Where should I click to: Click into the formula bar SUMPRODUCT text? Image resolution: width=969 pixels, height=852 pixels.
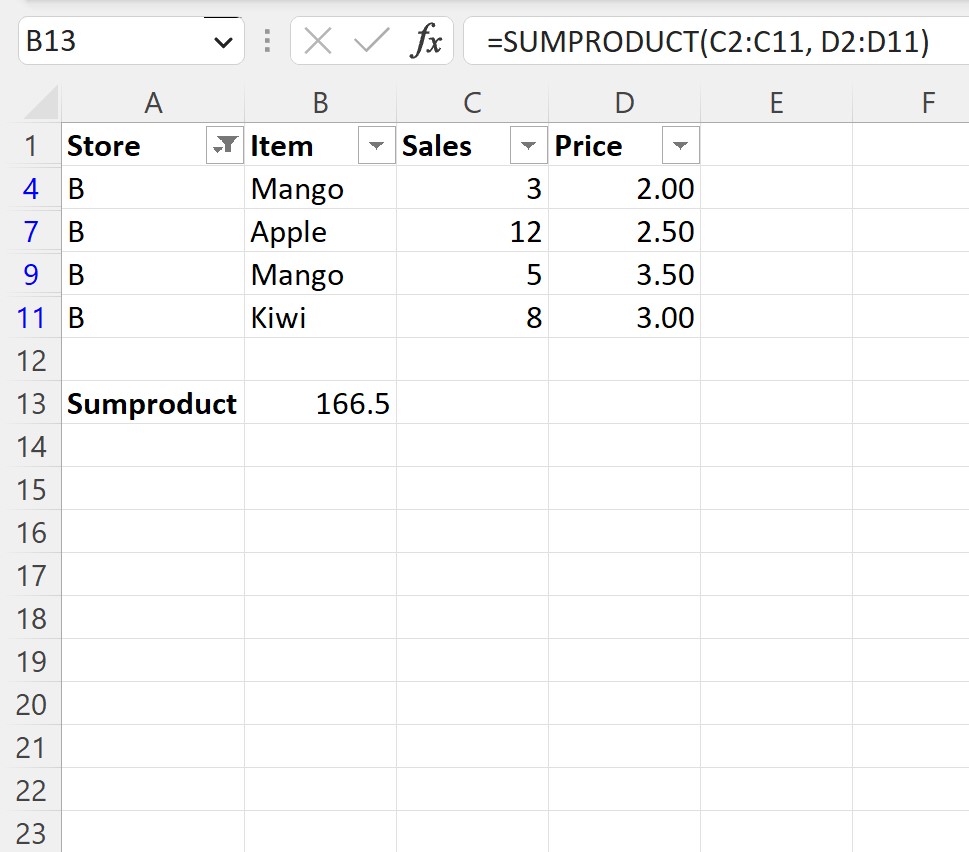click(x=708, y=42)
